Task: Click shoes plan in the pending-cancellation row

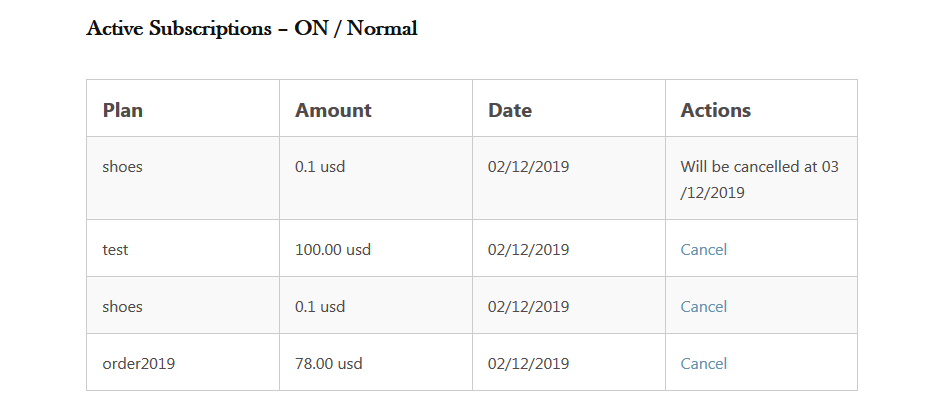Action: (x=122, y=167)
